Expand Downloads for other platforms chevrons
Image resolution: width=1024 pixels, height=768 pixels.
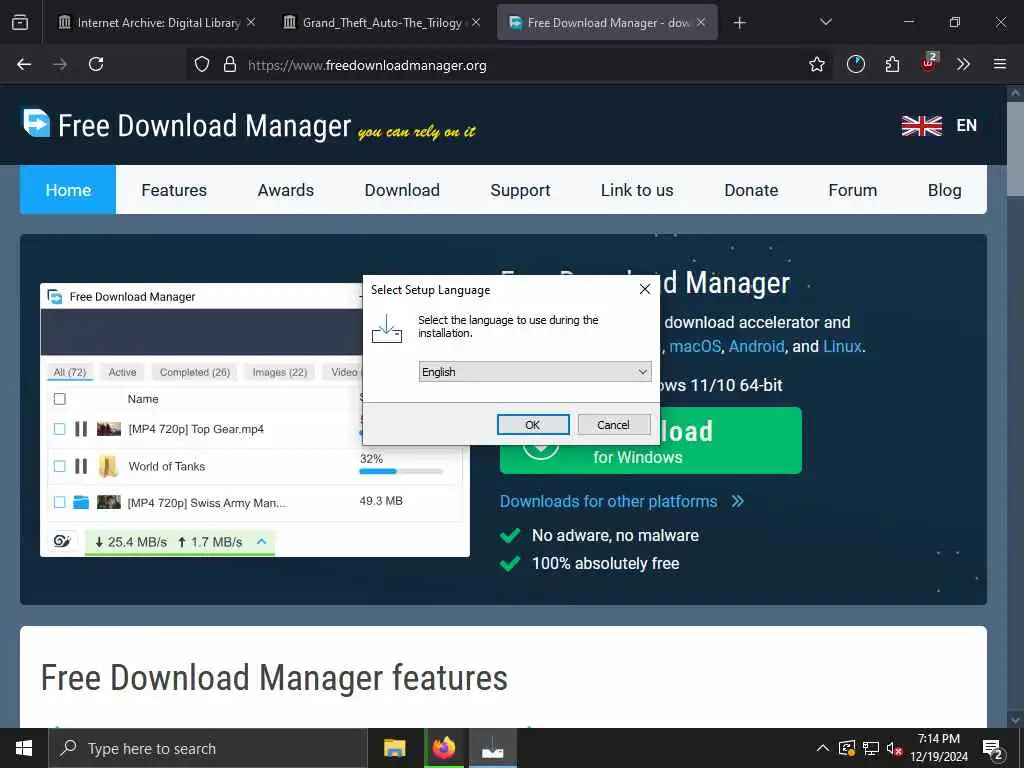pyautogui.click(x=737, y=501)
